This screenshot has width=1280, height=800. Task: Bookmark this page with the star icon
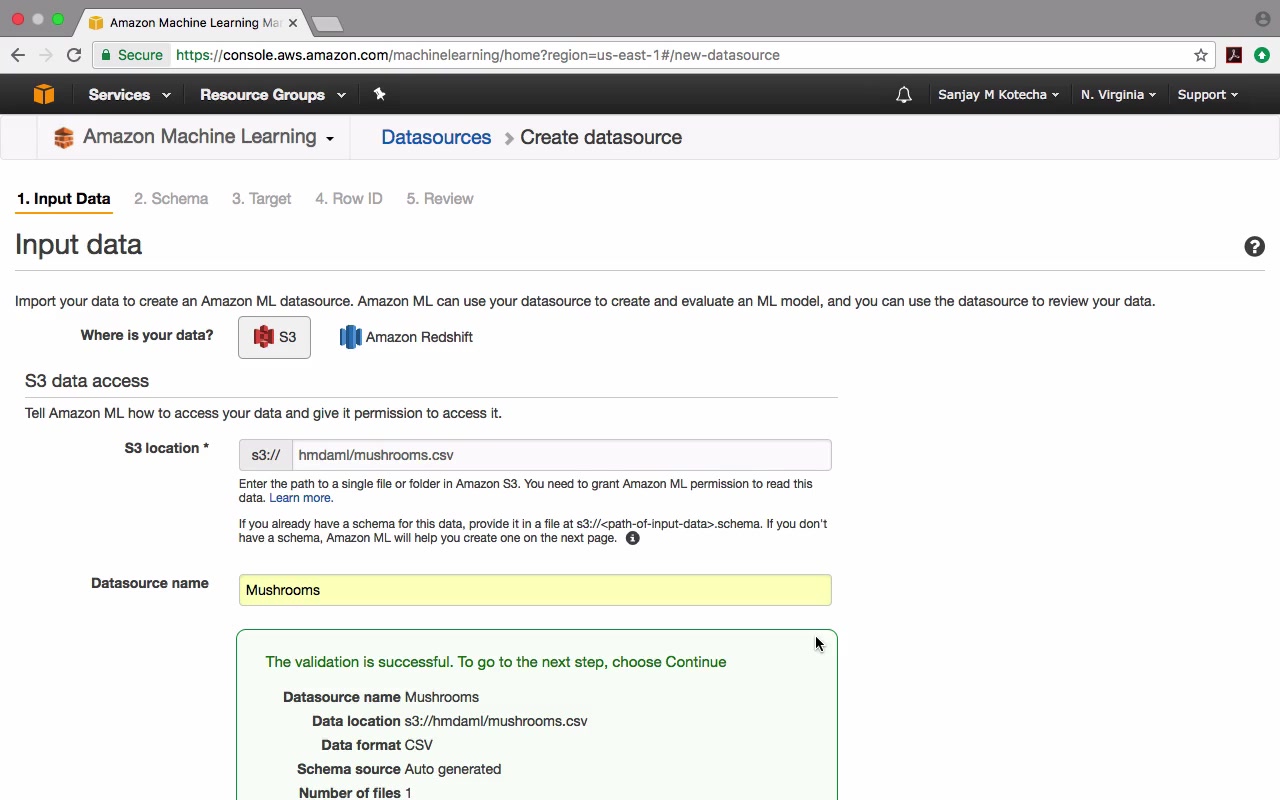click(1201, 55)
